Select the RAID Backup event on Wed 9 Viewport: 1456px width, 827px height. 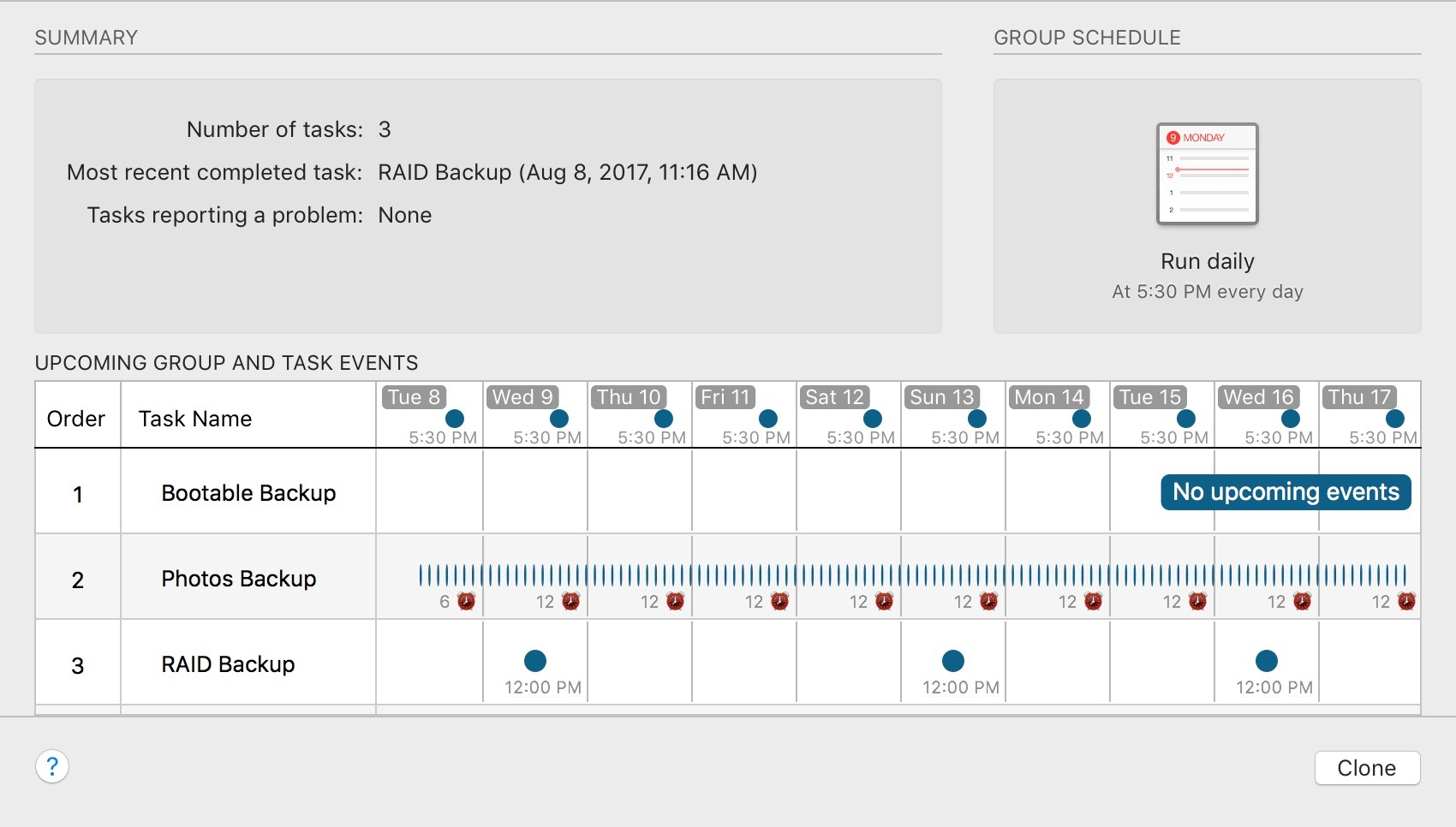535,661
